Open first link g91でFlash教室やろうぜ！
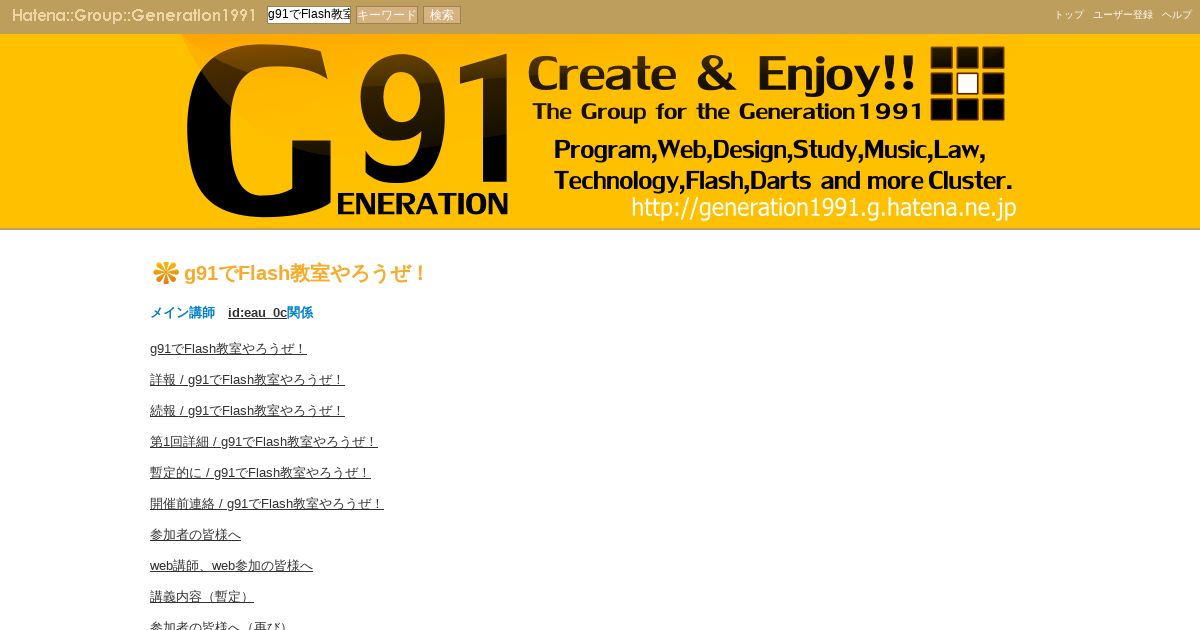Image resolution: width=1200 pixels, height=630 pixels. 228,348
